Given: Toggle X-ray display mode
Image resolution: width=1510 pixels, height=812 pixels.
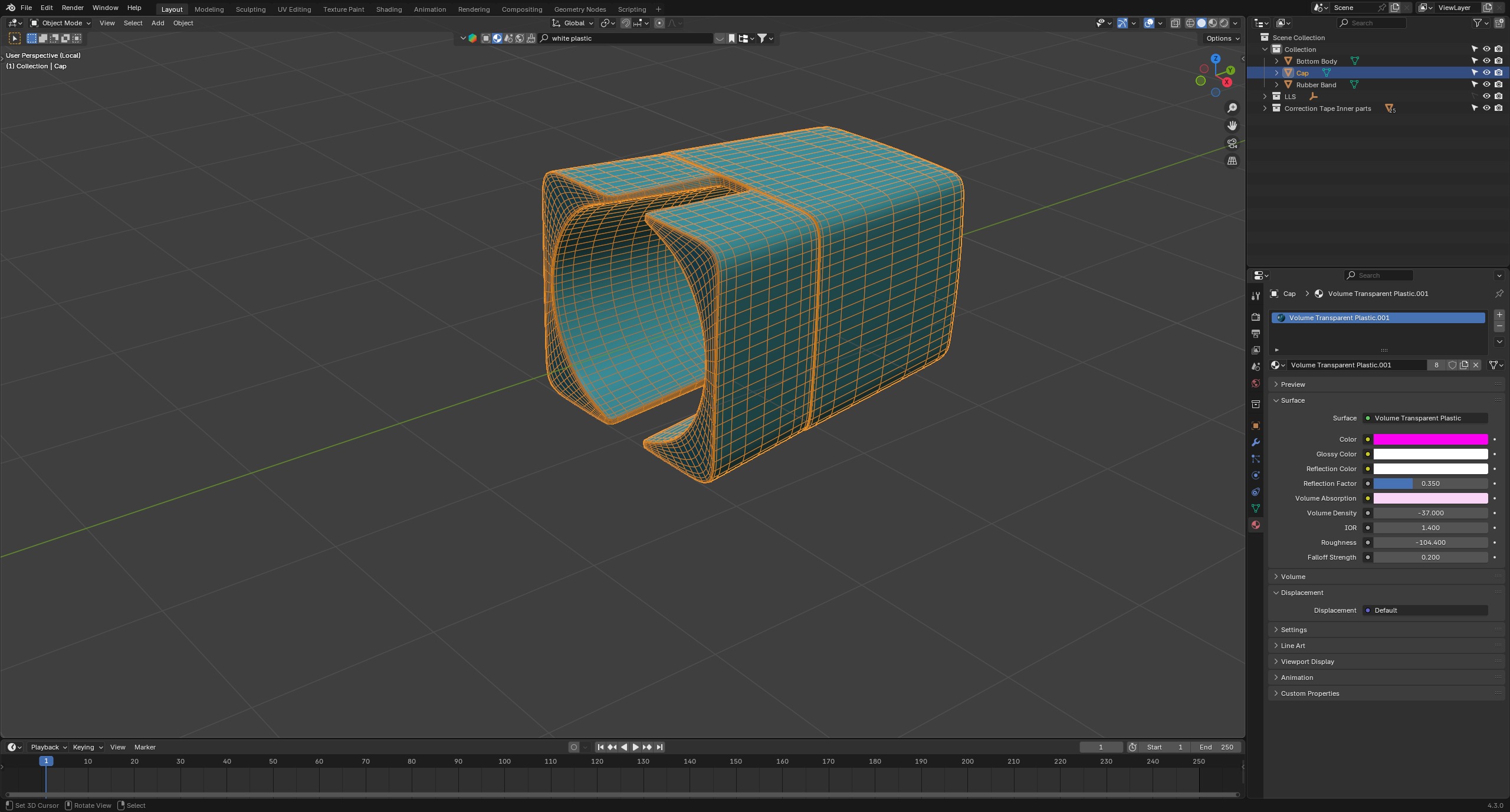Looking at the screenshot, I should (x=1175, y=23).
